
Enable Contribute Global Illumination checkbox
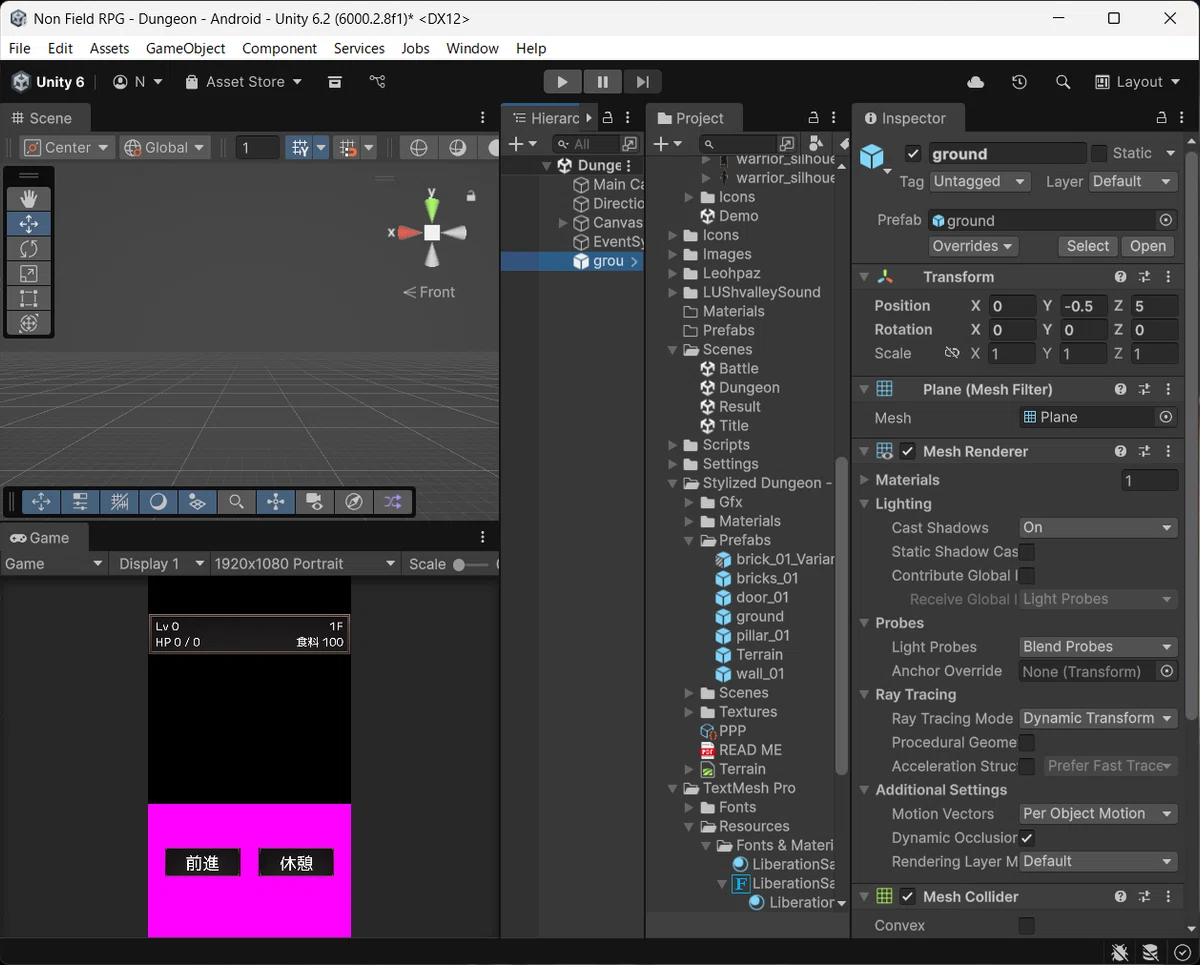(x=1027, y=576)
